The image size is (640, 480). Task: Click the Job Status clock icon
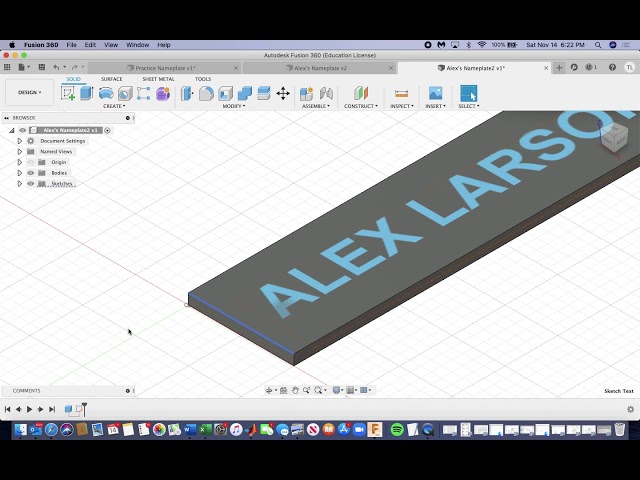click(591, 67)
